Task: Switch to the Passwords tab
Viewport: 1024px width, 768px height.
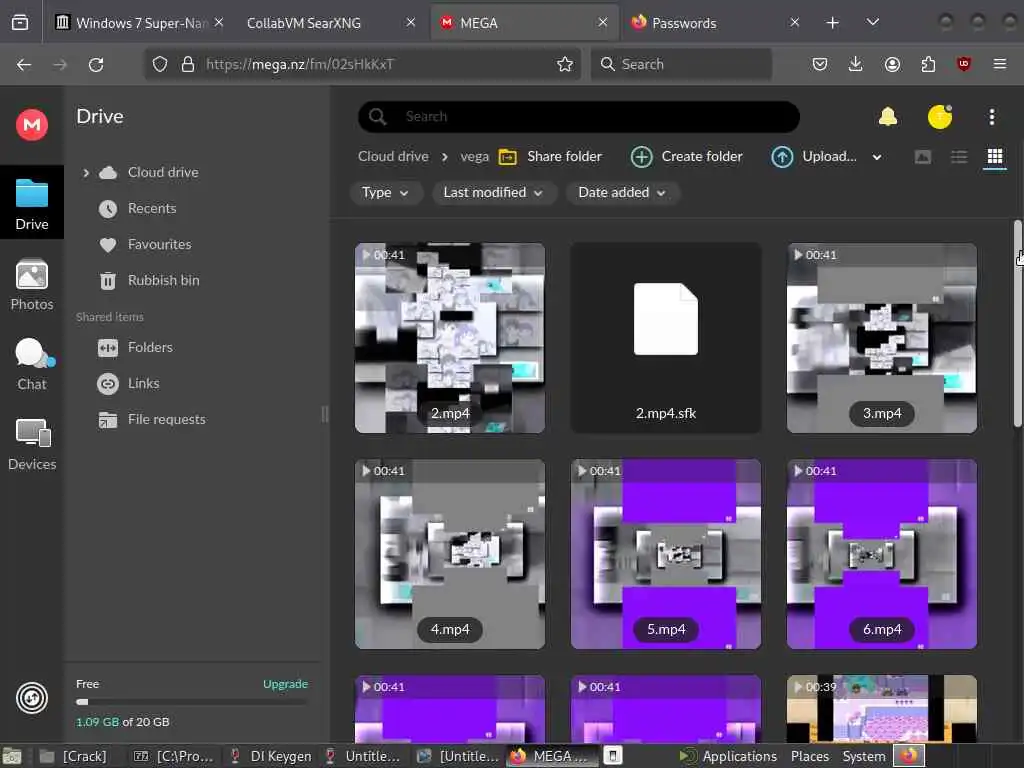Action: tap(715, 23)
